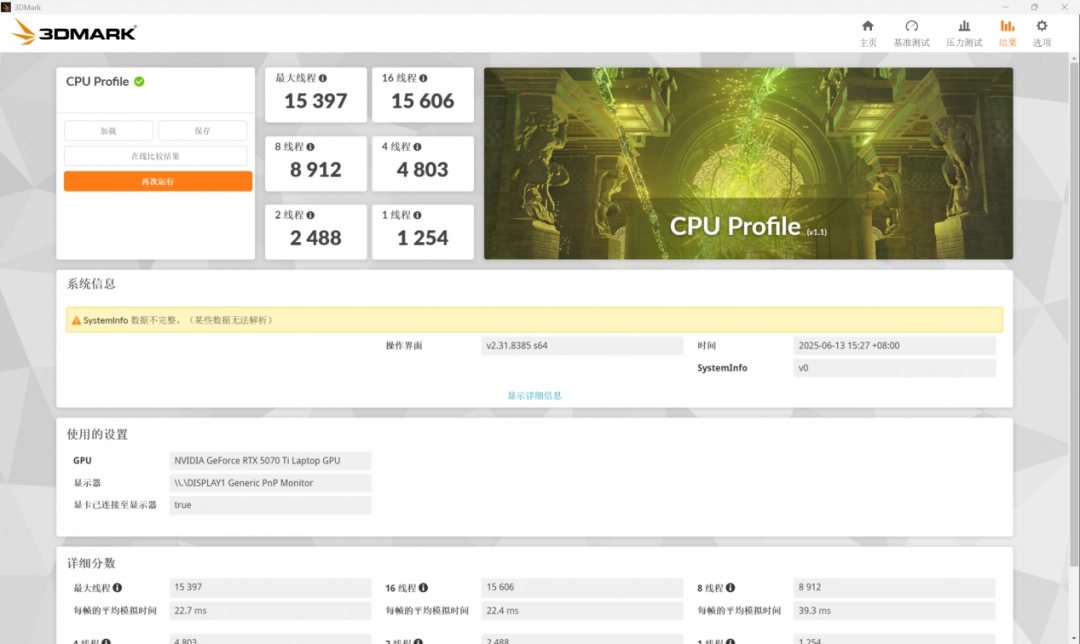This screenshot has height=644, width=1080.
Task: Click the 8 线程 info icon in 详细分数
Action: (730, 588)
